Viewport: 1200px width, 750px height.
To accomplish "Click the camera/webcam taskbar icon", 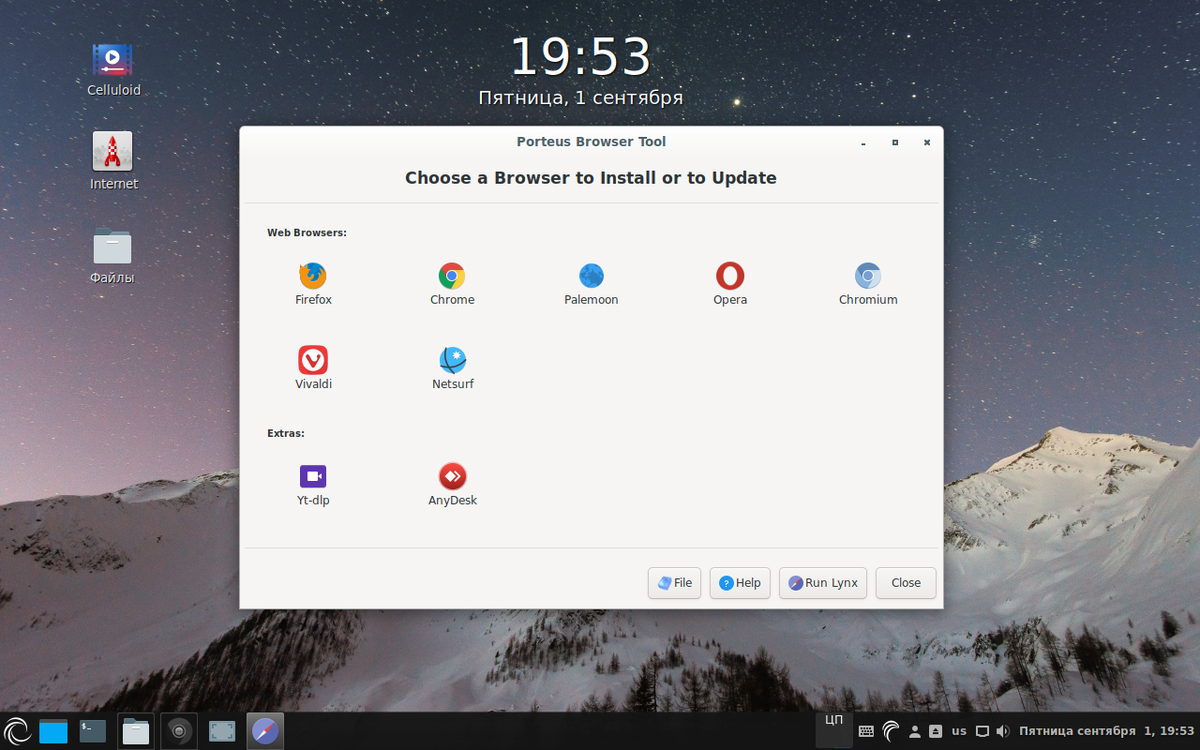I will [179, 732].
